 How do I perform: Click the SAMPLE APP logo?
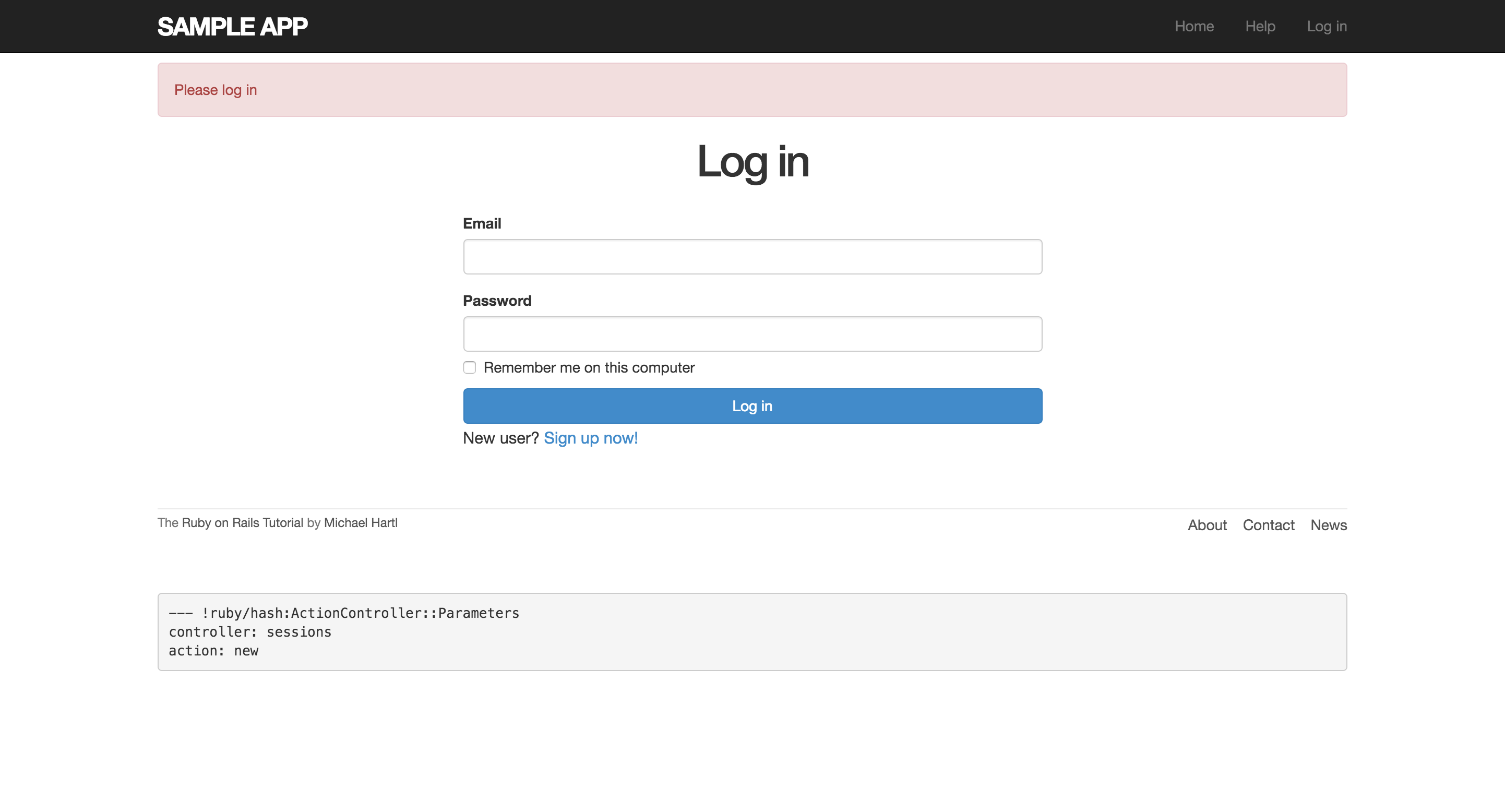pos(232,26)
